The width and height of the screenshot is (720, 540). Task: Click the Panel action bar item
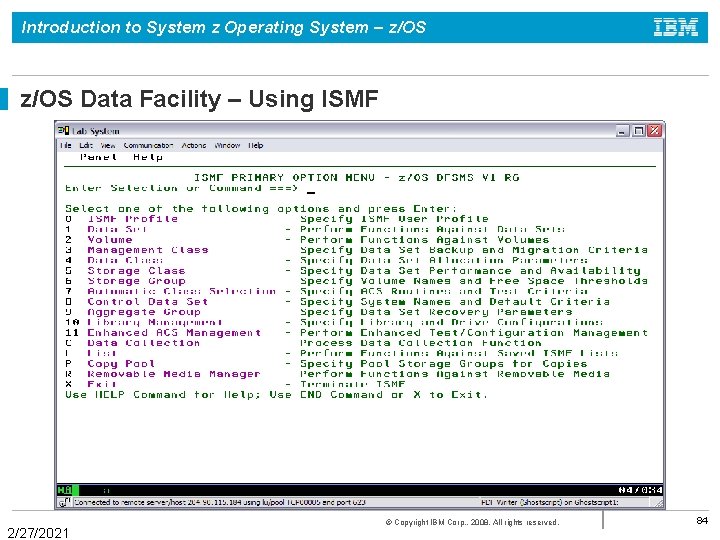pyautogui.click(x=99, y=157)
